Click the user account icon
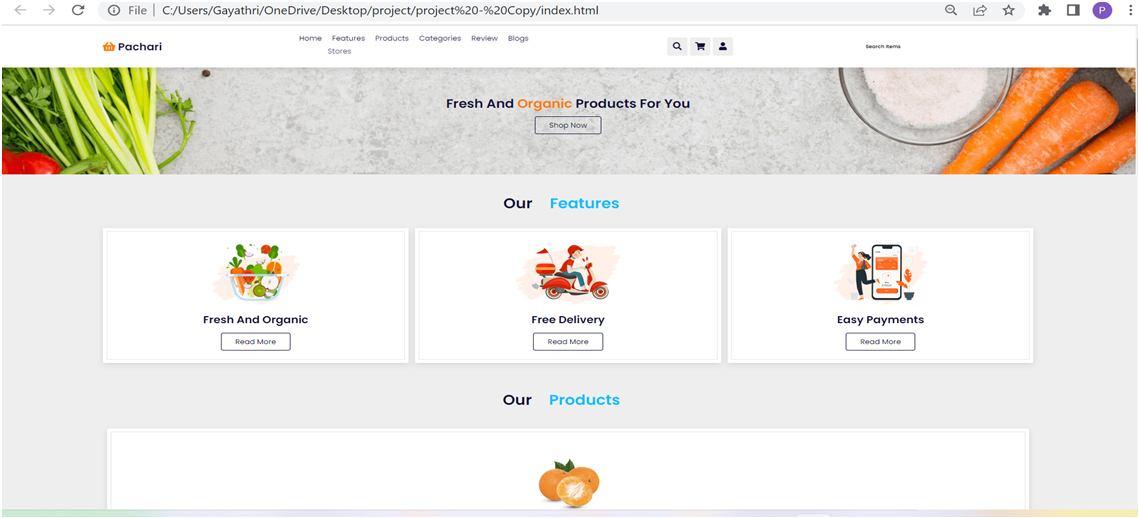This screenshot has width=1139, height=518. pos(723,46)
